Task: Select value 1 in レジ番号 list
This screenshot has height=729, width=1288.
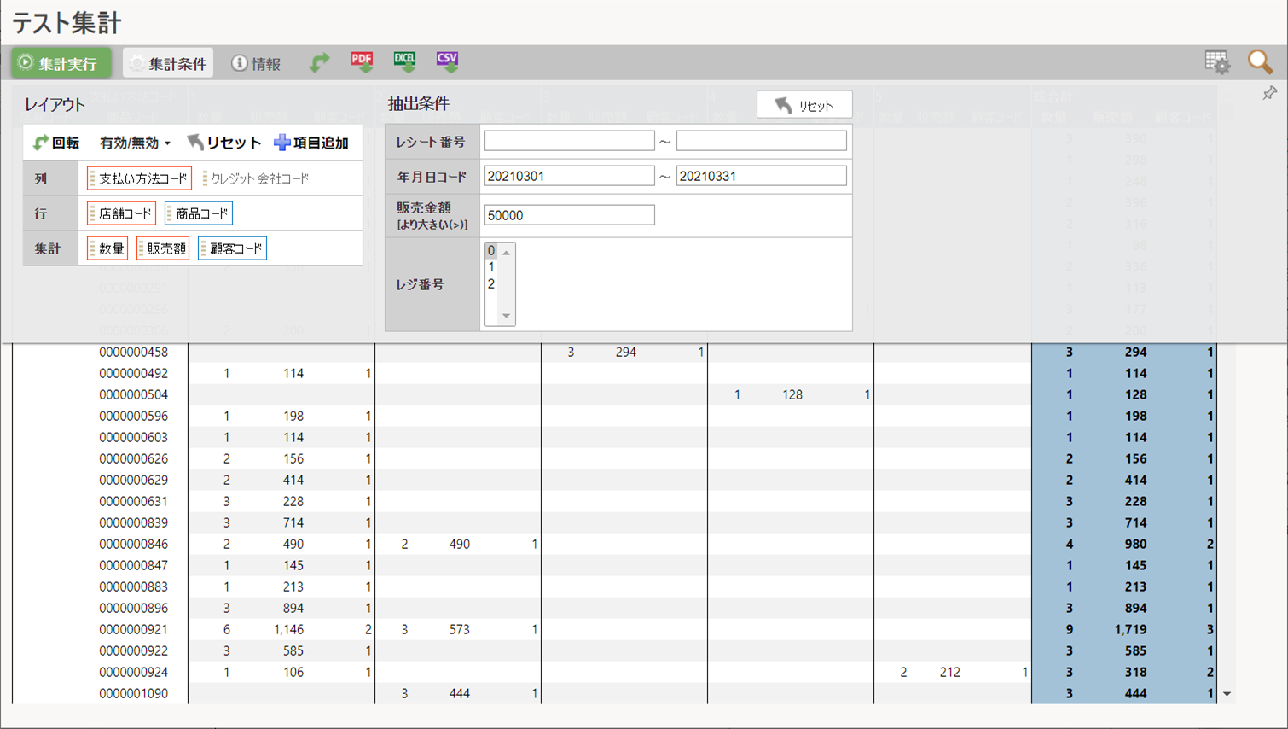Action: 491,268
